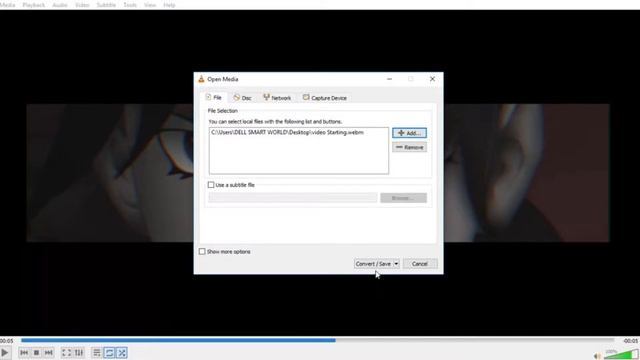Seek within the playback progress bar

(x=318, y=340)
